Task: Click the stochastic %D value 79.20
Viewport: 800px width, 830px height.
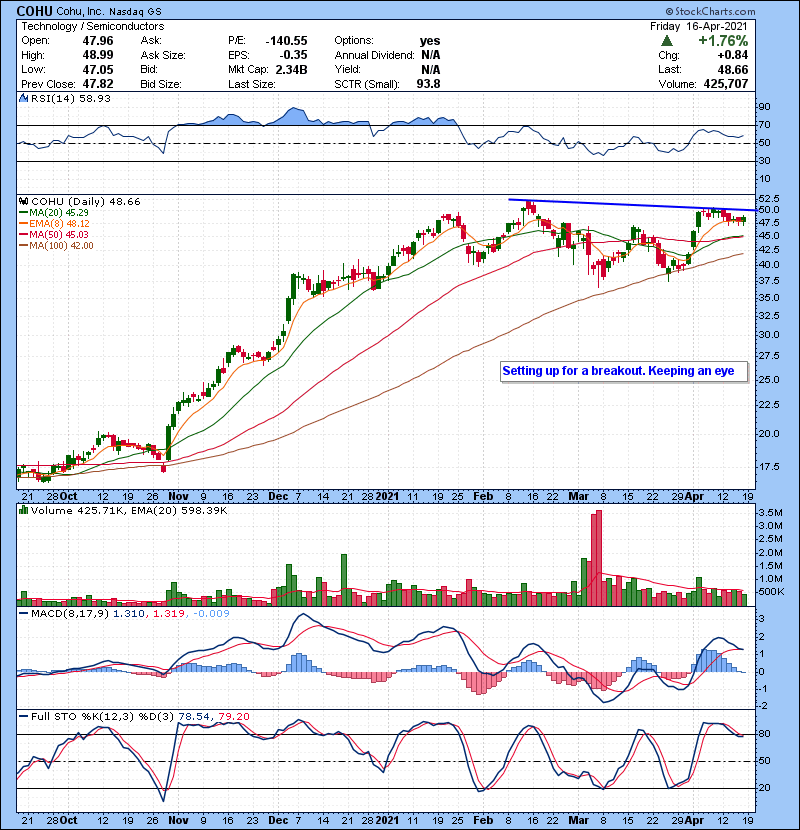Action: click(x=233, y=716)
